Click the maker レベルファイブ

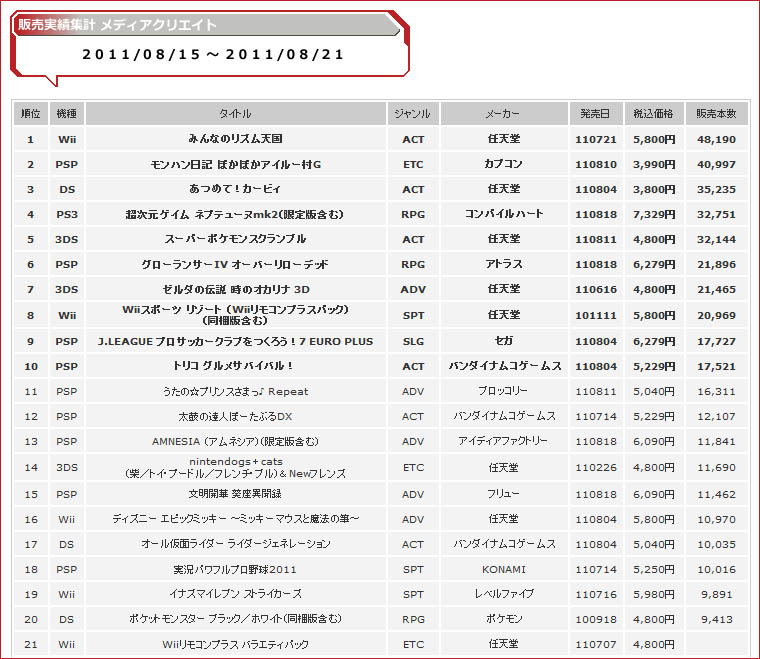tap(504, 594)
